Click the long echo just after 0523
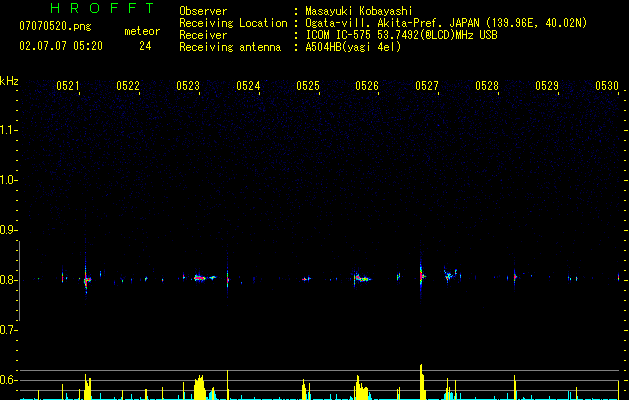 [203, 278]
